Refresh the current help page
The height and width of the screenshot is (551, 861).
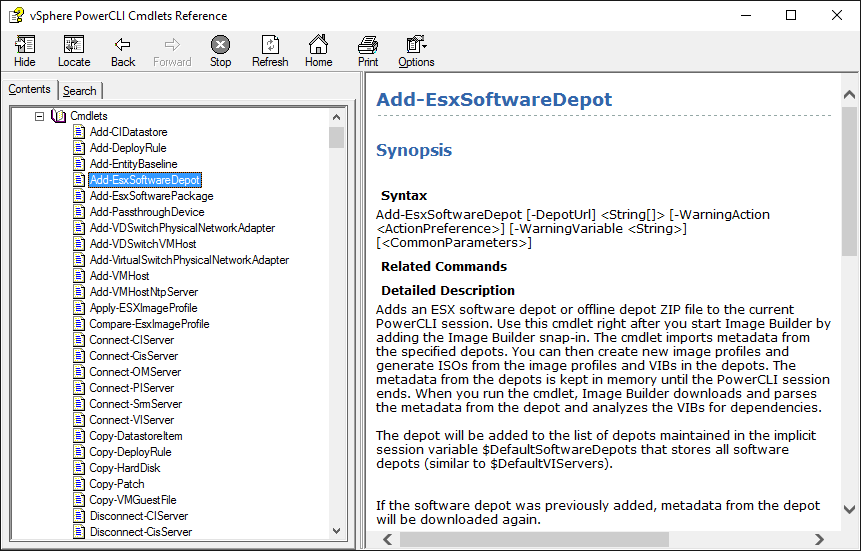pyautogui.click(x=270, y=51)
